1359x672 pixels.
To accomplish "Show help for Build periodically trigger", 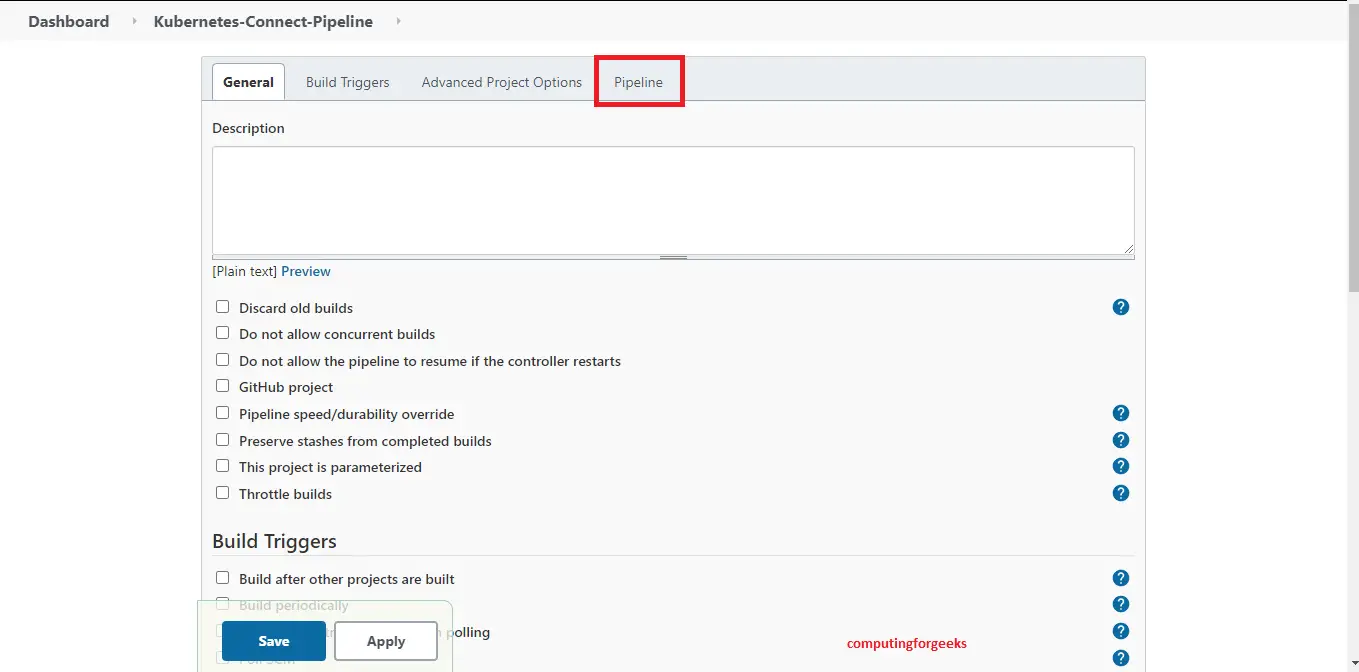I will pos(1120,604).
